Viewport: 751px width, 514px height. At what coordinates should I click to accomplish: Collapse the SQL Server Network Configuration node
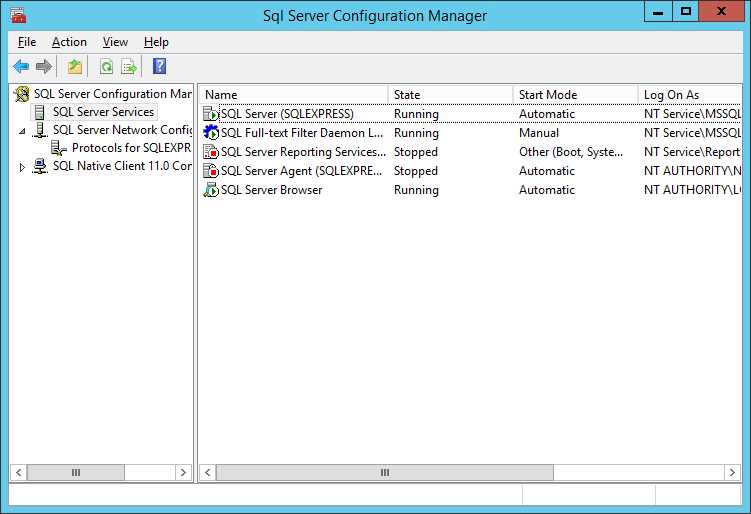(x=22, y=130)
